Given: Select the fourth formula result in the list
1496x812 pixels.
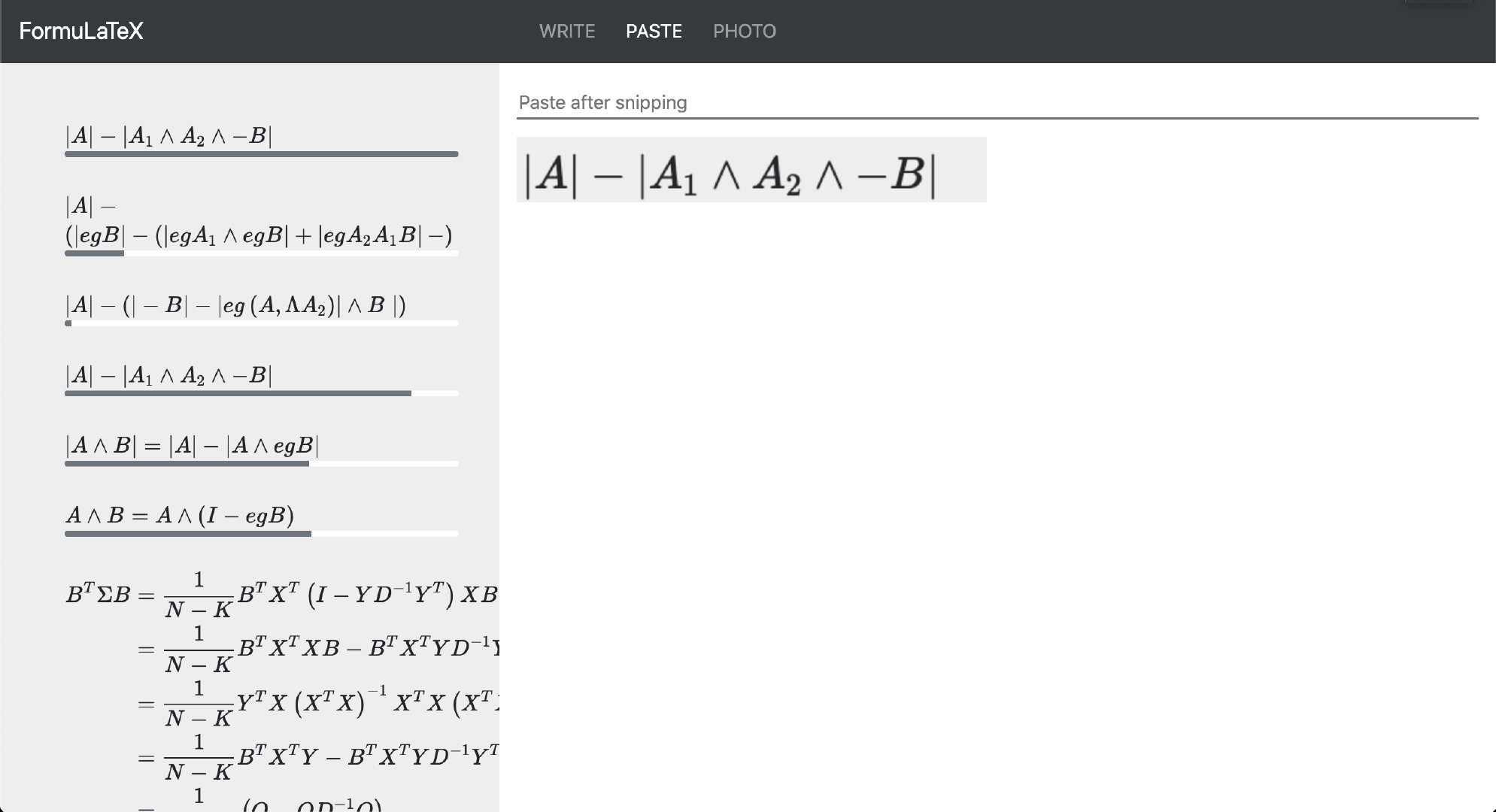Looking at the screenshot, I should click(x=168, y=375).
